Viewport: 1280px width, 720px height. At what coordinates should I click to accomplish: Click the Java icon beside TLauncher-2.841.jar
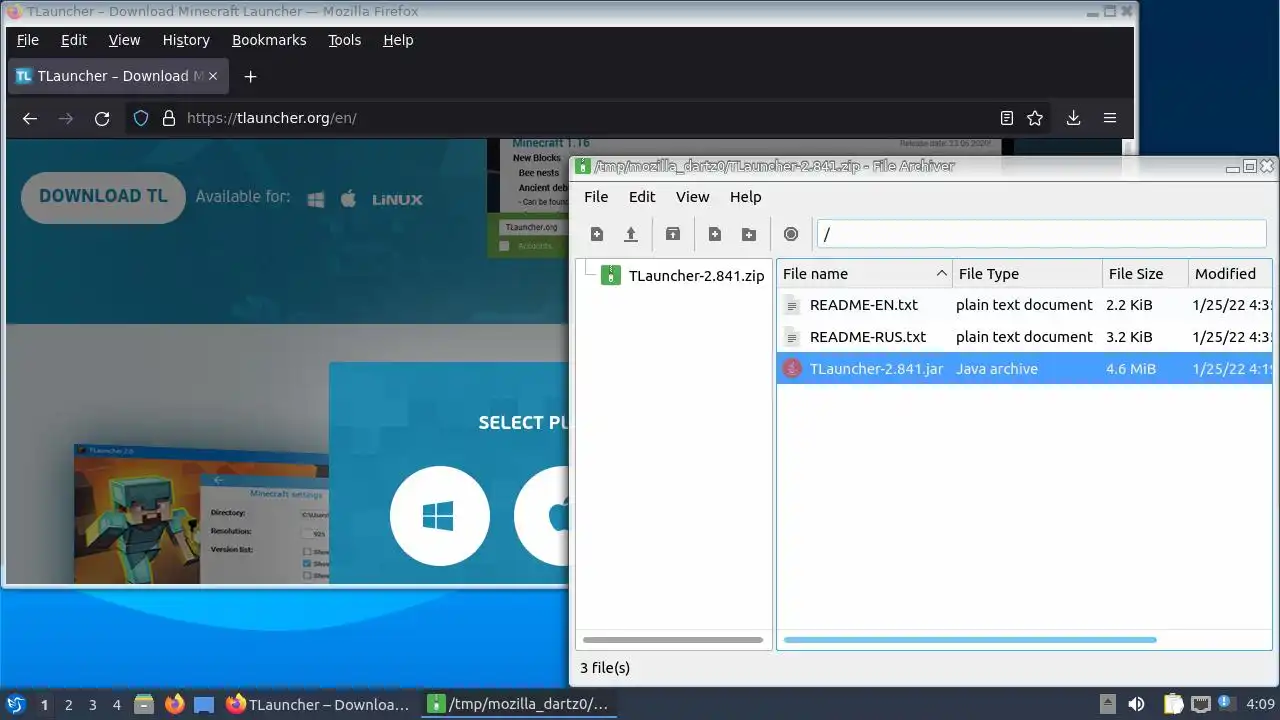click(792, 369)
